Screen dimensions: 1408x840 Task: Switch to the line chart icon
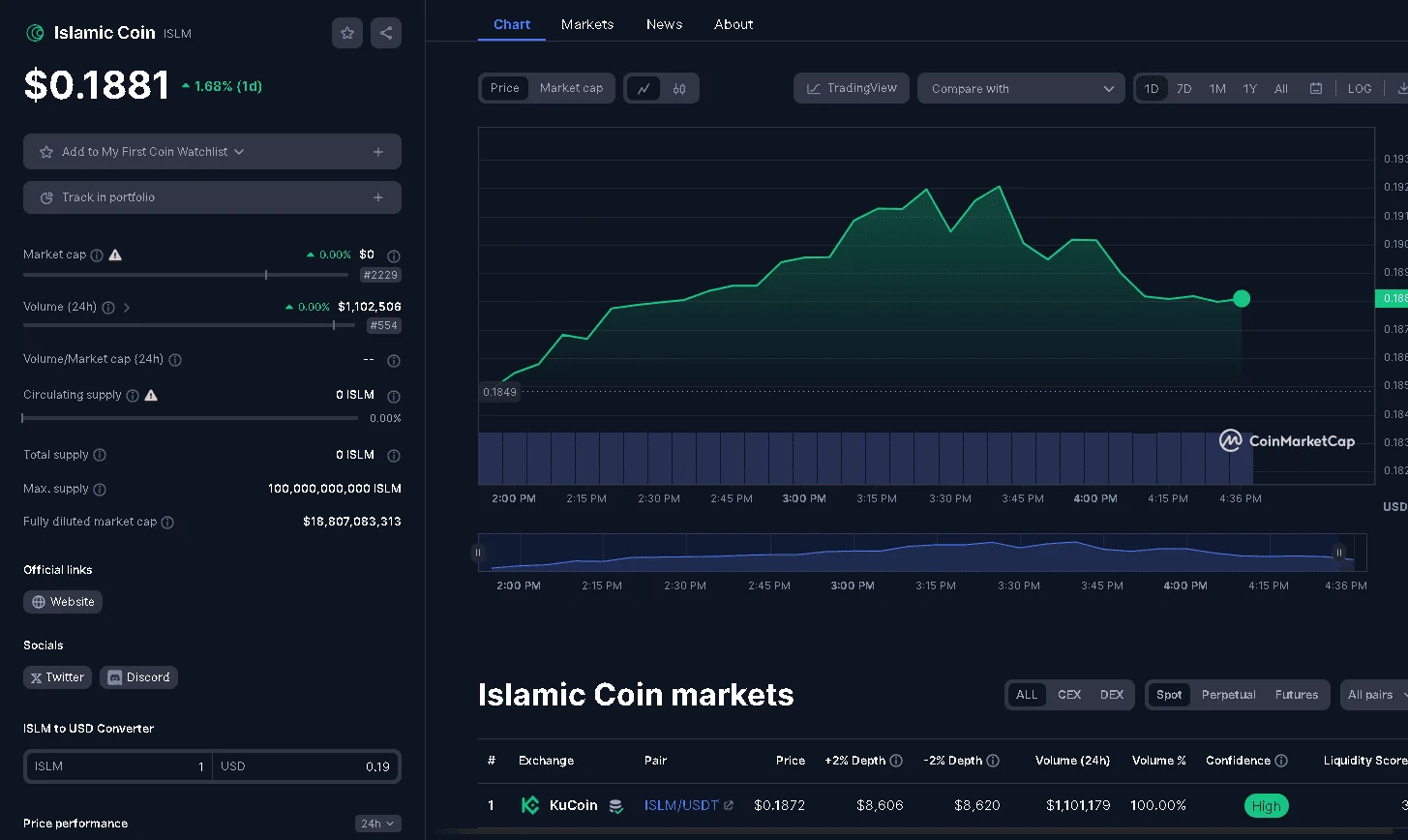(x=644, y=88)
